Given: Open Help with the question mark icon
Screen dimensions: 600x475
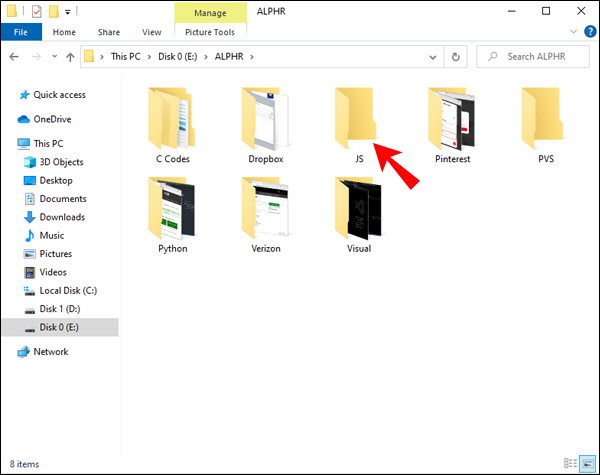Looking at the screenshot, I should (590, 31).
